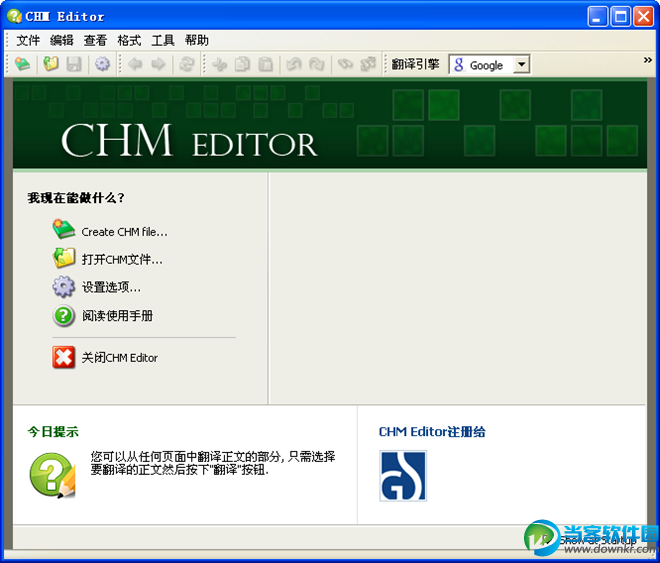This screenshot has width=660, height=563.
Task: Click the red X icon beside 关闭CHM Editor
Action: point(64,357)
